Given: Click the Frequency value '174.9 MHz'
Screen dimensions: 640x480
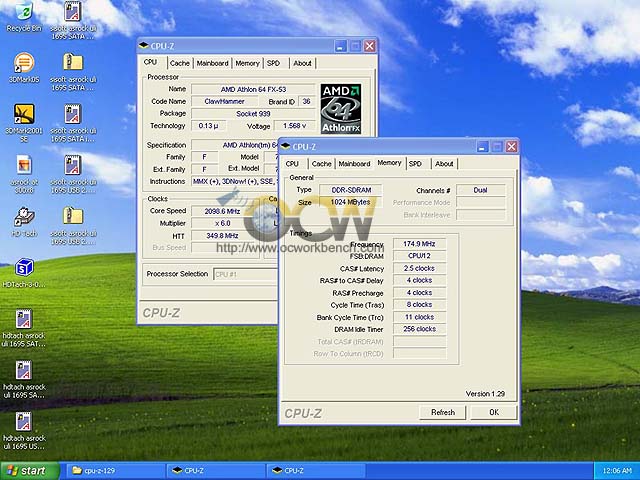Looking at the screenshot, I should (420, 244).
